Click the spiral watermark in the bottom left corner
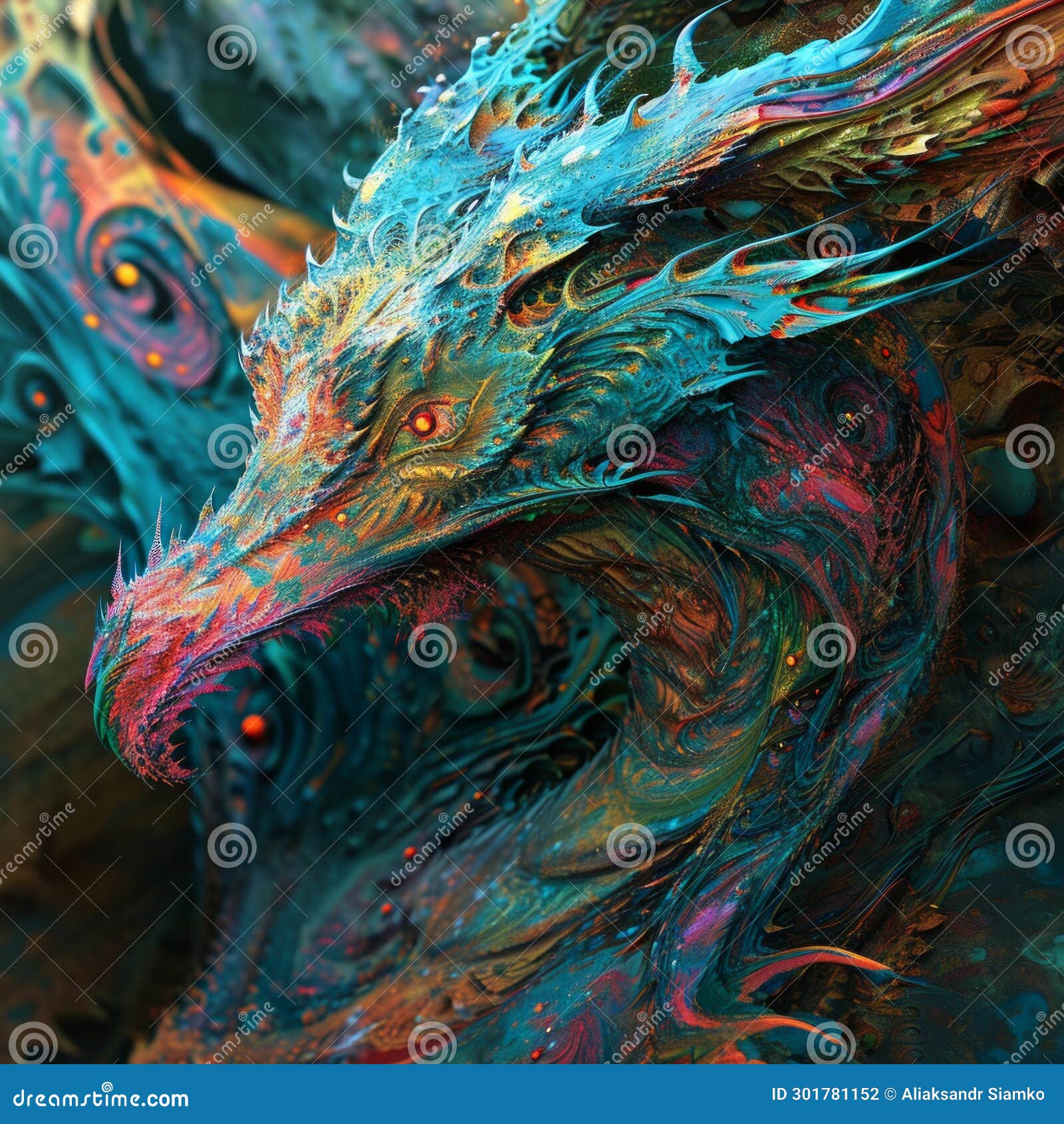1064x1124 pixels. pyautogui.click(x=30, y=1046)
